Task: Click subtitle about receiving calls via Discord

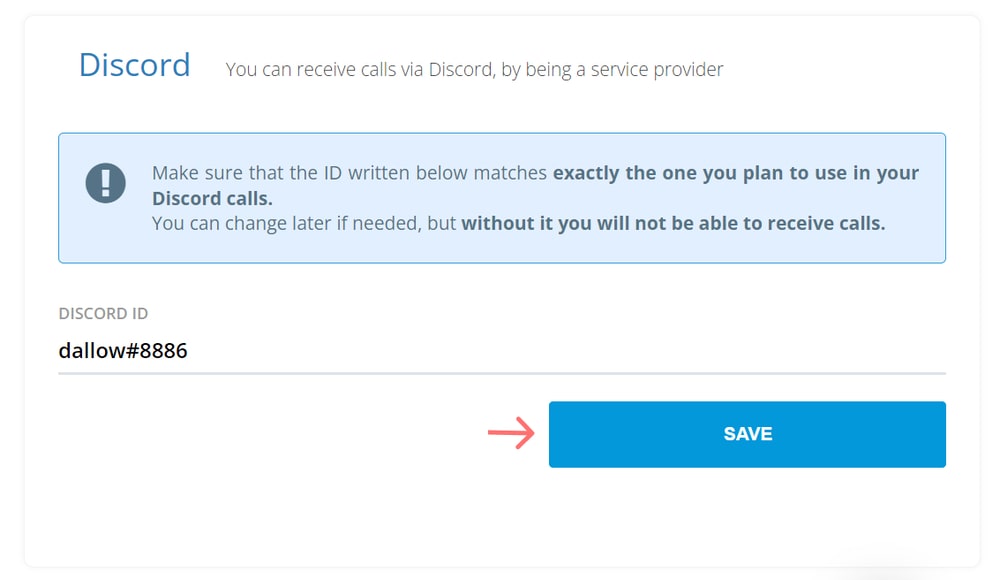Action: [x=474, y=70]
